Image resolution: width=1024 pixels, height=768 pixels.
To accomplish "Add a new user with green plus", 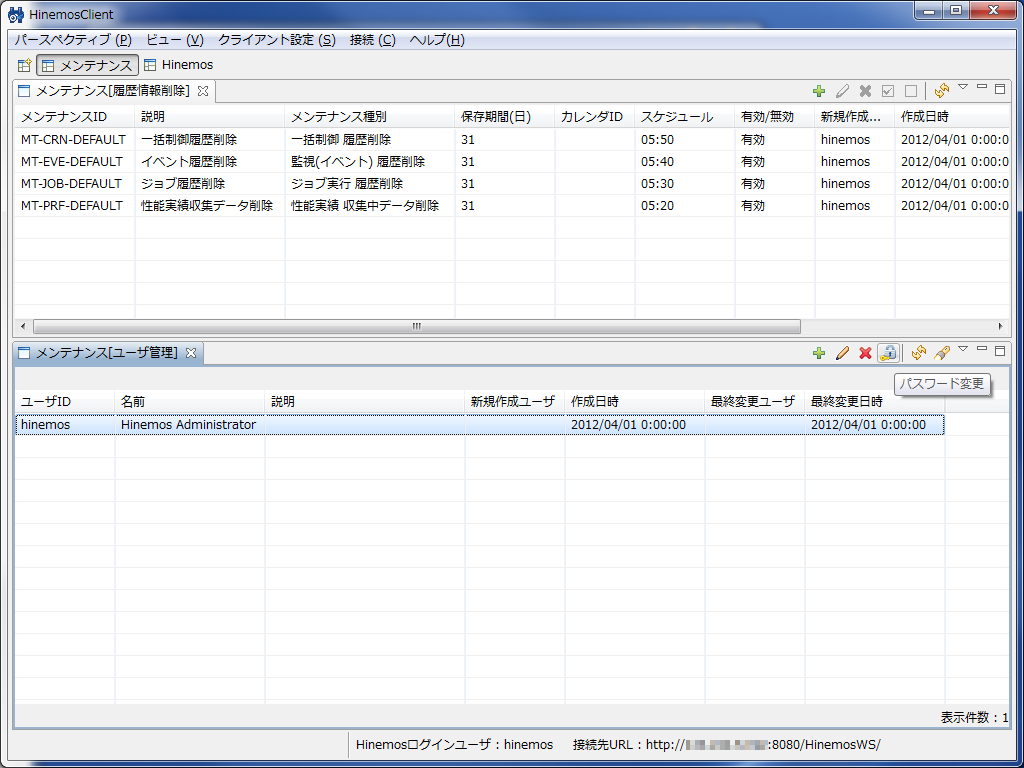I will [x=819, y=353].
